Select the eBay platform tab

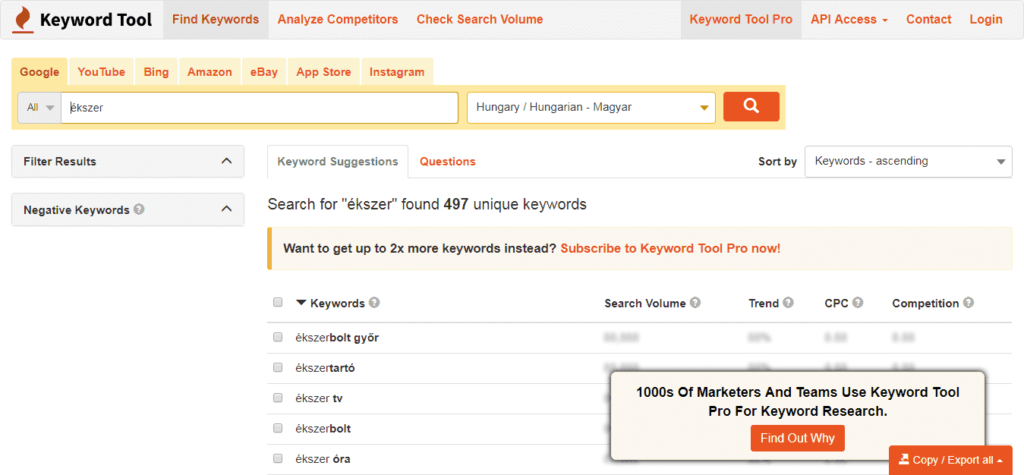coord(264,72)
